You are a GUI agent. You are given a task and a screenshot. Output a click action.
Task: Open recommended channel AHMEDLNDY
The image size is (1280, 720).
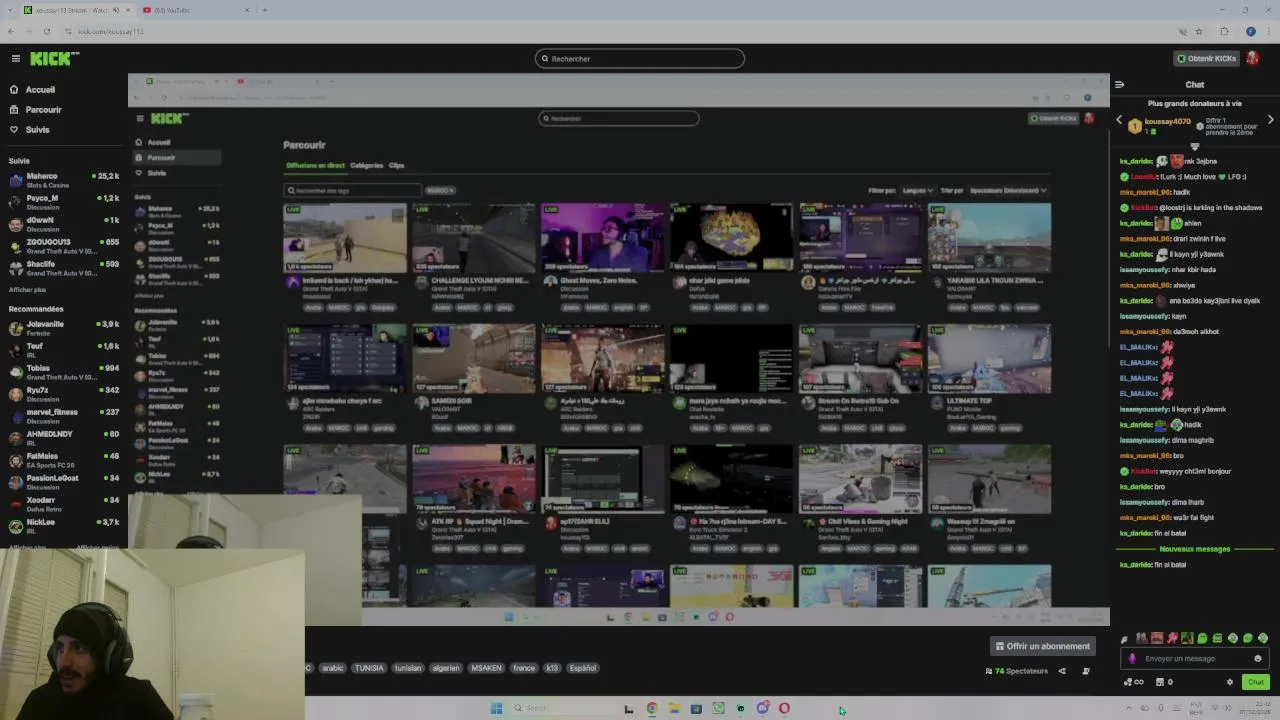coord(64,438)
